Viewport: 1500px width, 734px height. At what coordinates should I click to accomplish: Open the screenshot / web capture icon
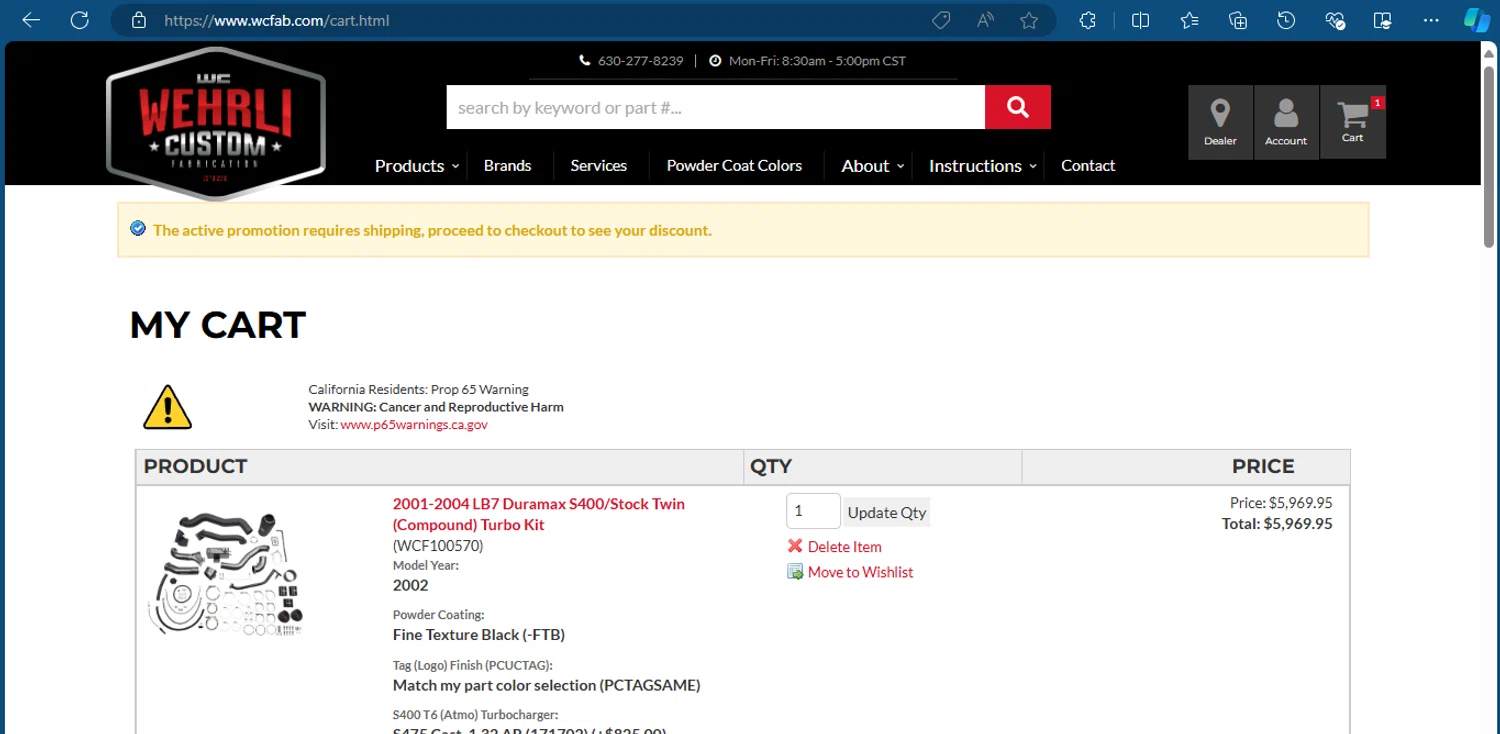(x=1383, y=20)
